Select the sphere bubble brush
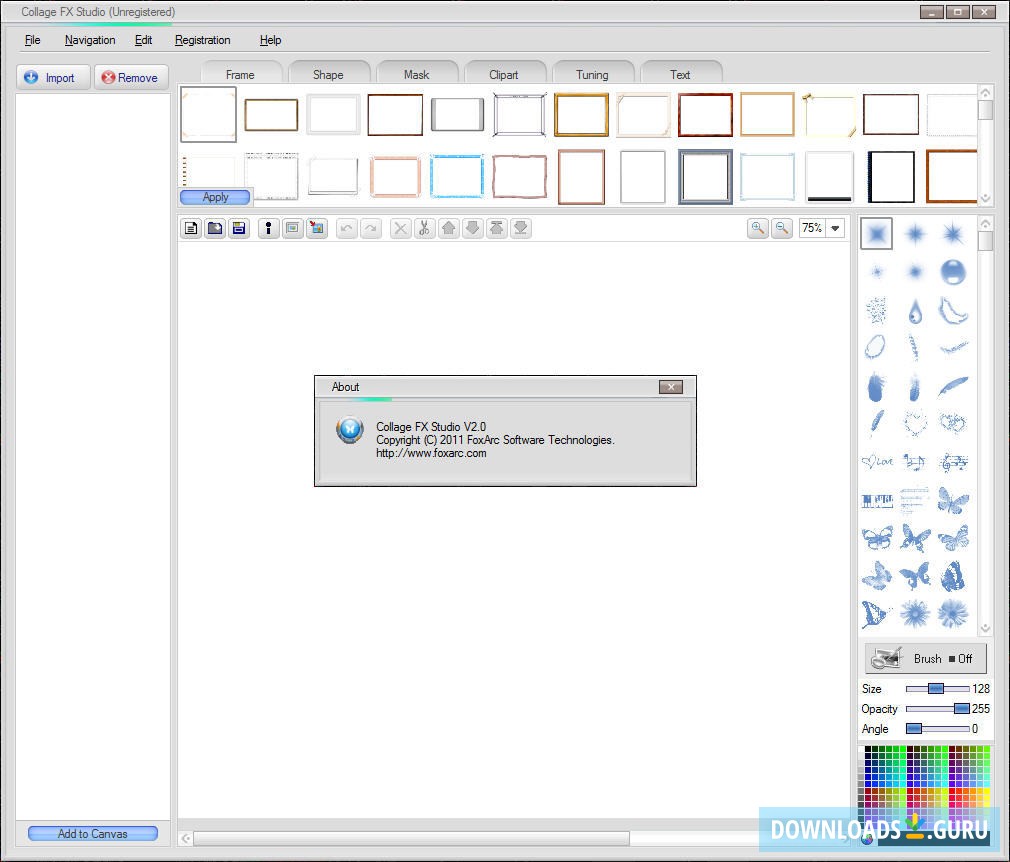 point(953,271)
